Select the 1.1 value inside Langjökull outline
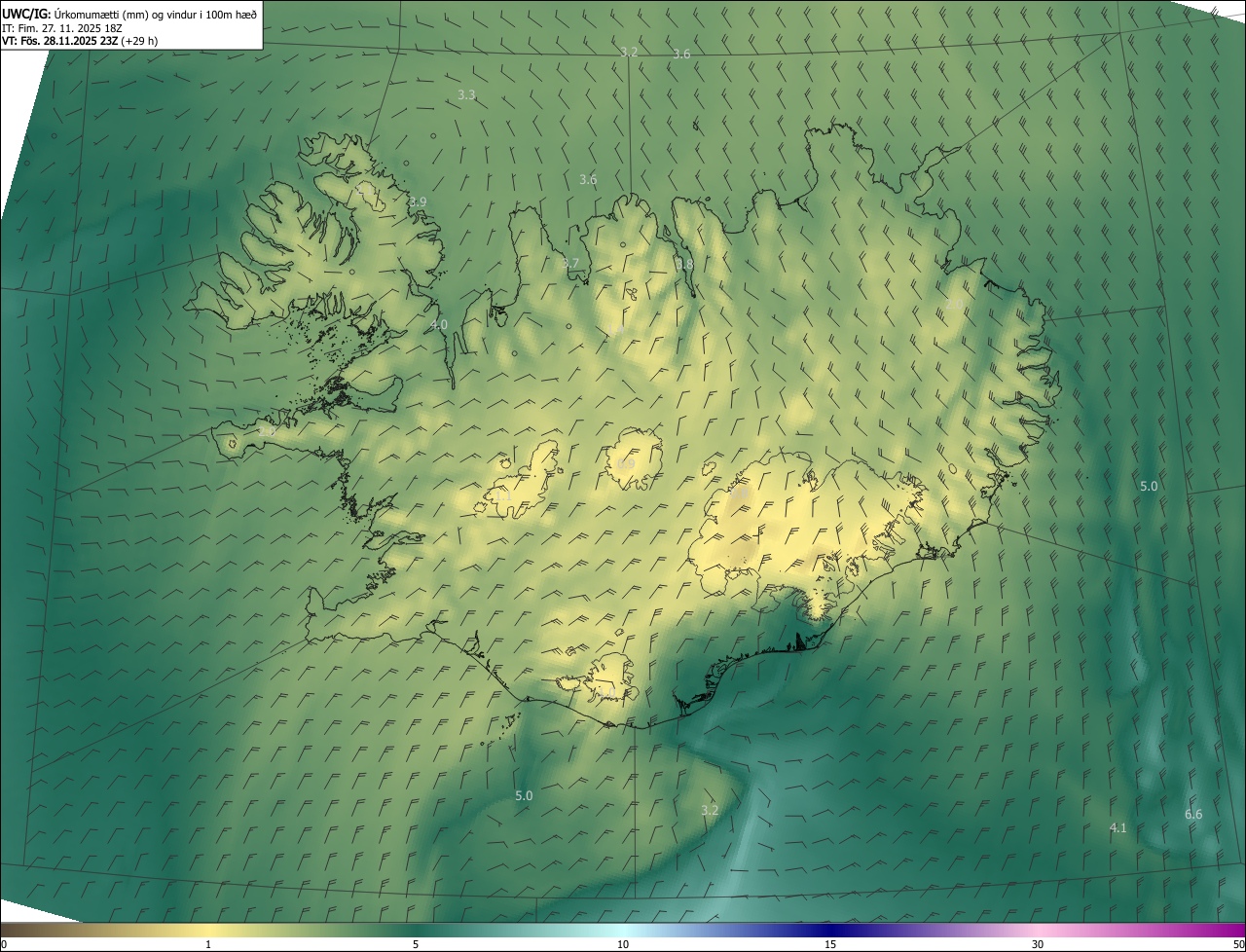The width and height of the screenshot is (1246, 952). [x=503, y=495]
